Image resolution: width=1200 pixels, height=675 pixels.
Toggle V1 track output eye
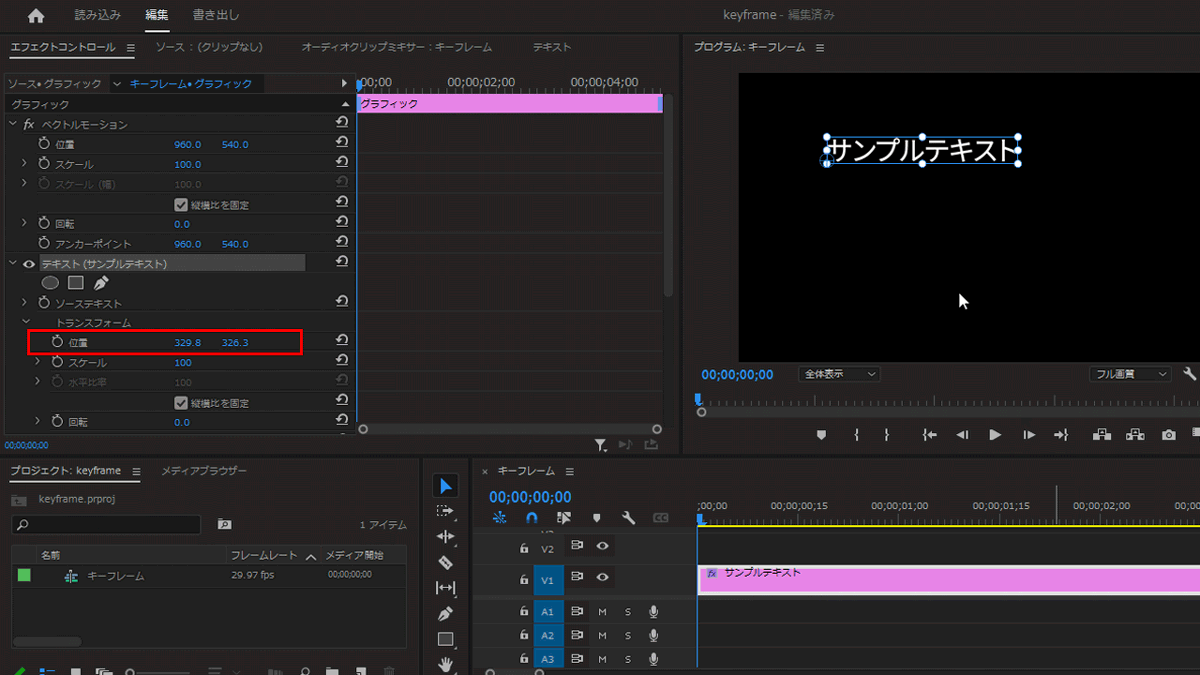(x=602, y=577)
